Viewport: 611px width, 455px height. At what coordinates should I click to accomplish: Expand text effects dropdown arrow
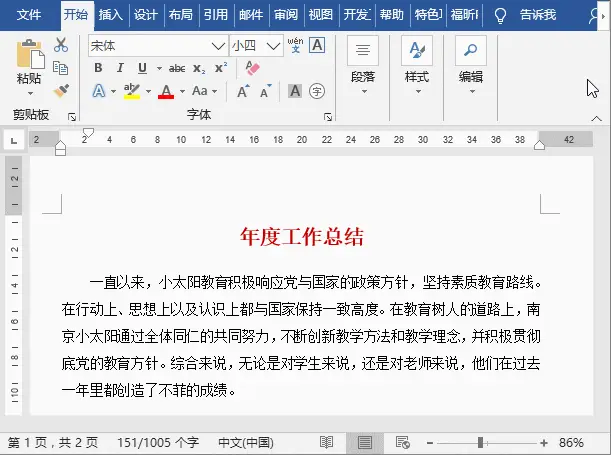[113, 92]
